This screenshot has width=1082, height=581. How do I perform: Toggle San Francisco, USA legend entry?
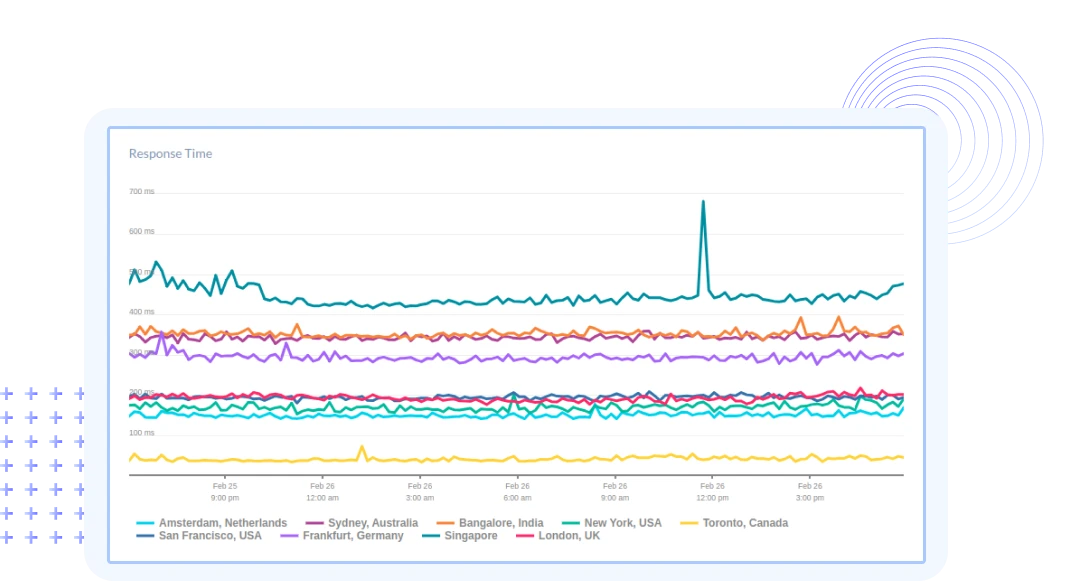(199, 535)
